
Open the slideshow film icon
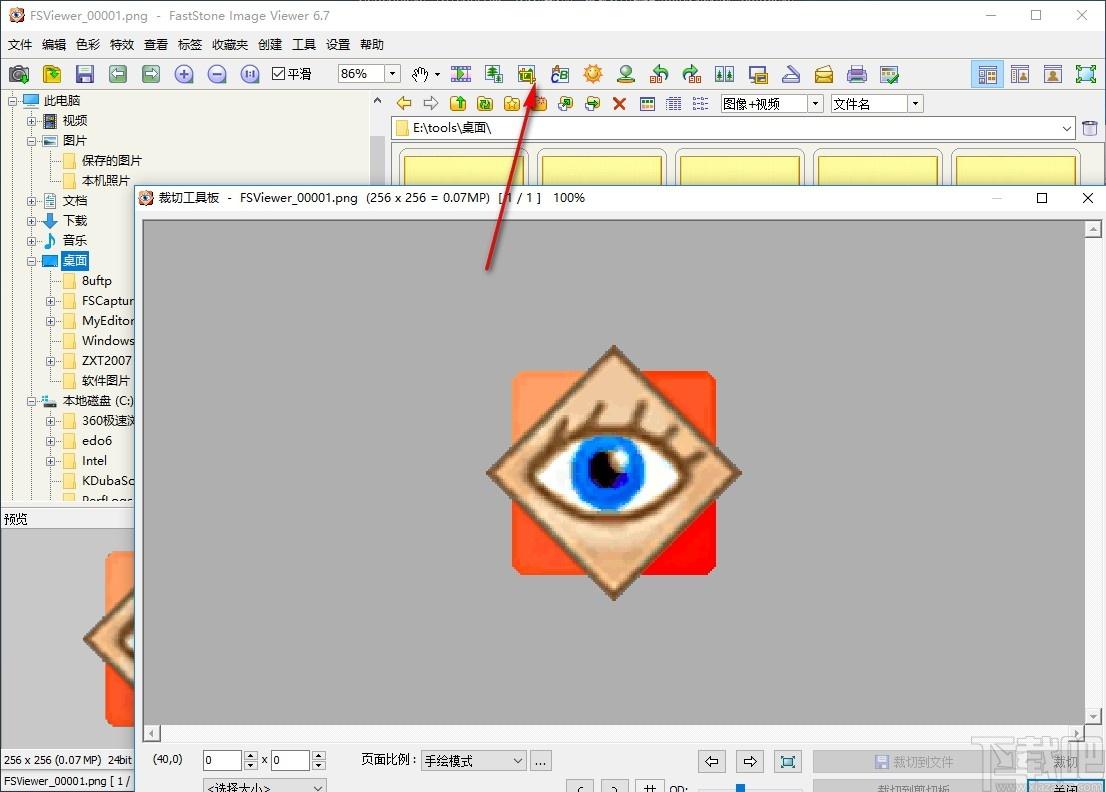click(461, 74)
